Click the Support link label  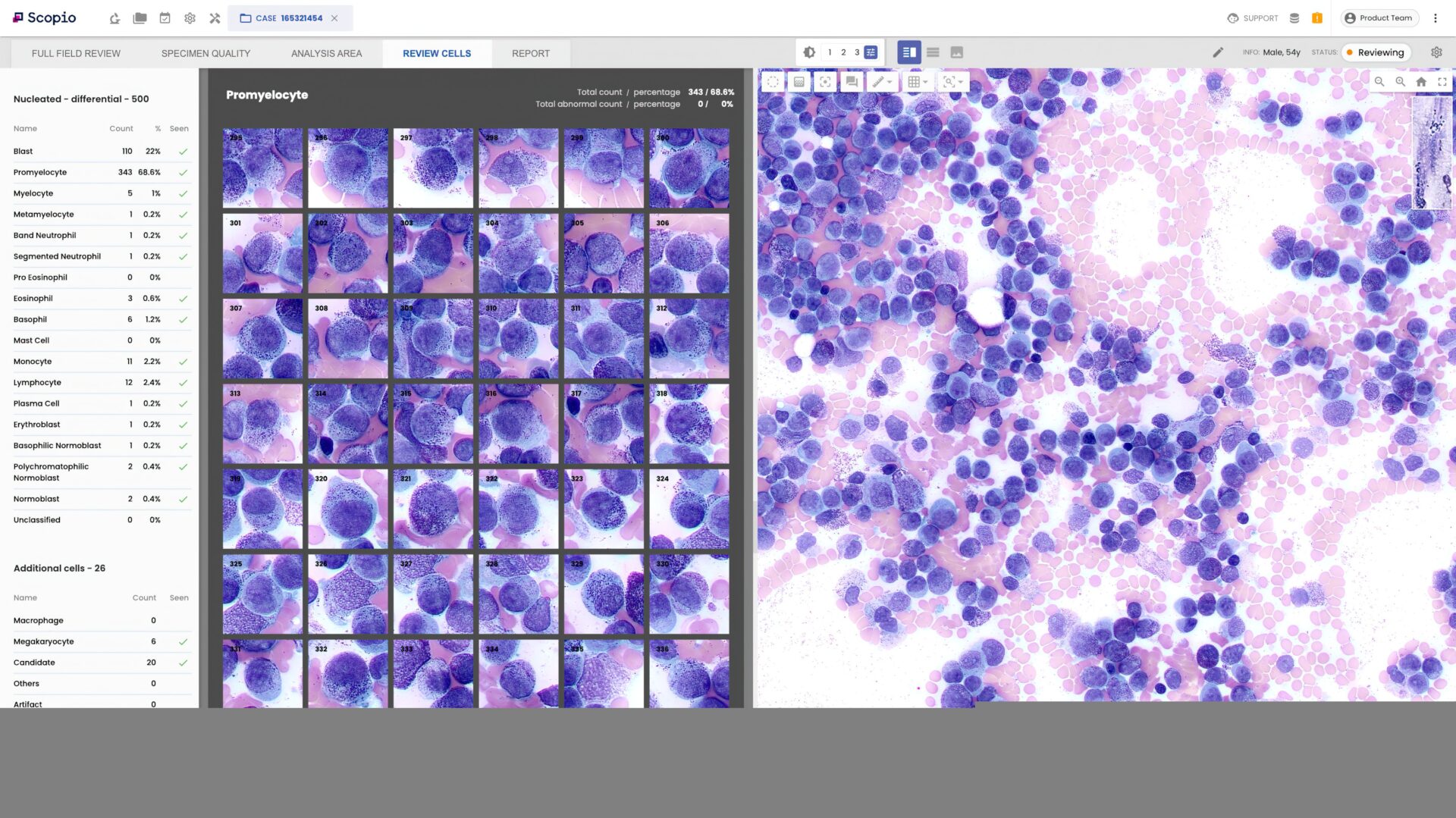pos(1260,18)
